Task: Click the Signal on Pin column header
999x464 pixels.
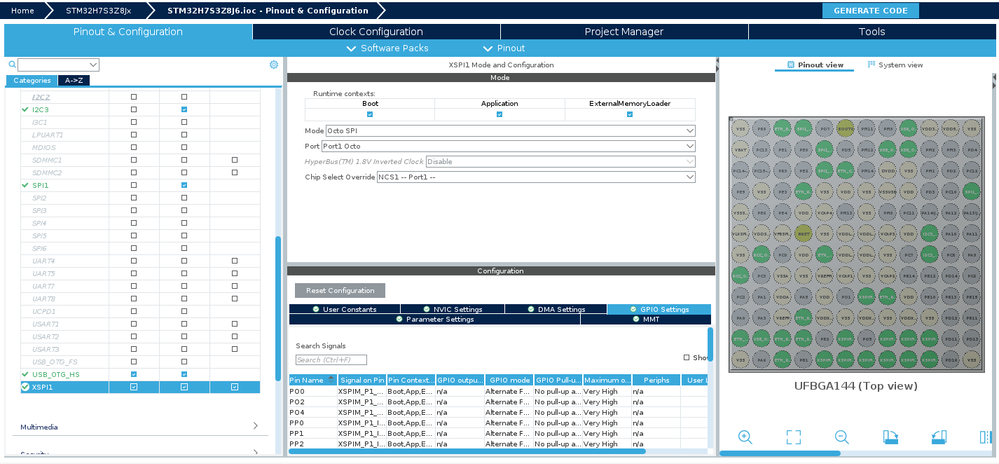Action: coord(362,380)
